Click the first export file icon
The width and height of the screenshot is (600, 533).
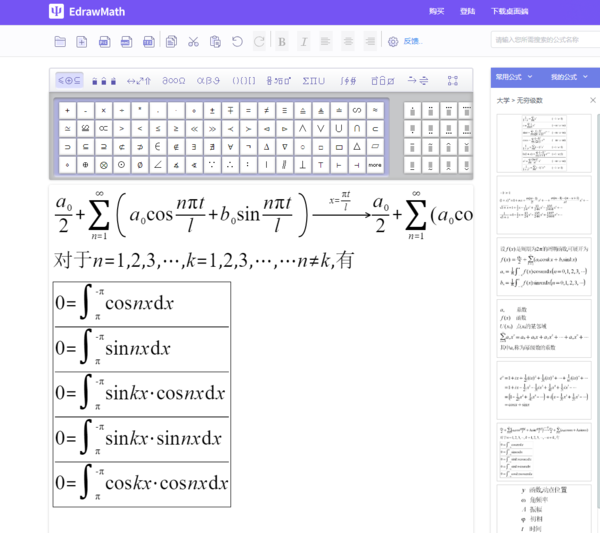coord(104,41)
